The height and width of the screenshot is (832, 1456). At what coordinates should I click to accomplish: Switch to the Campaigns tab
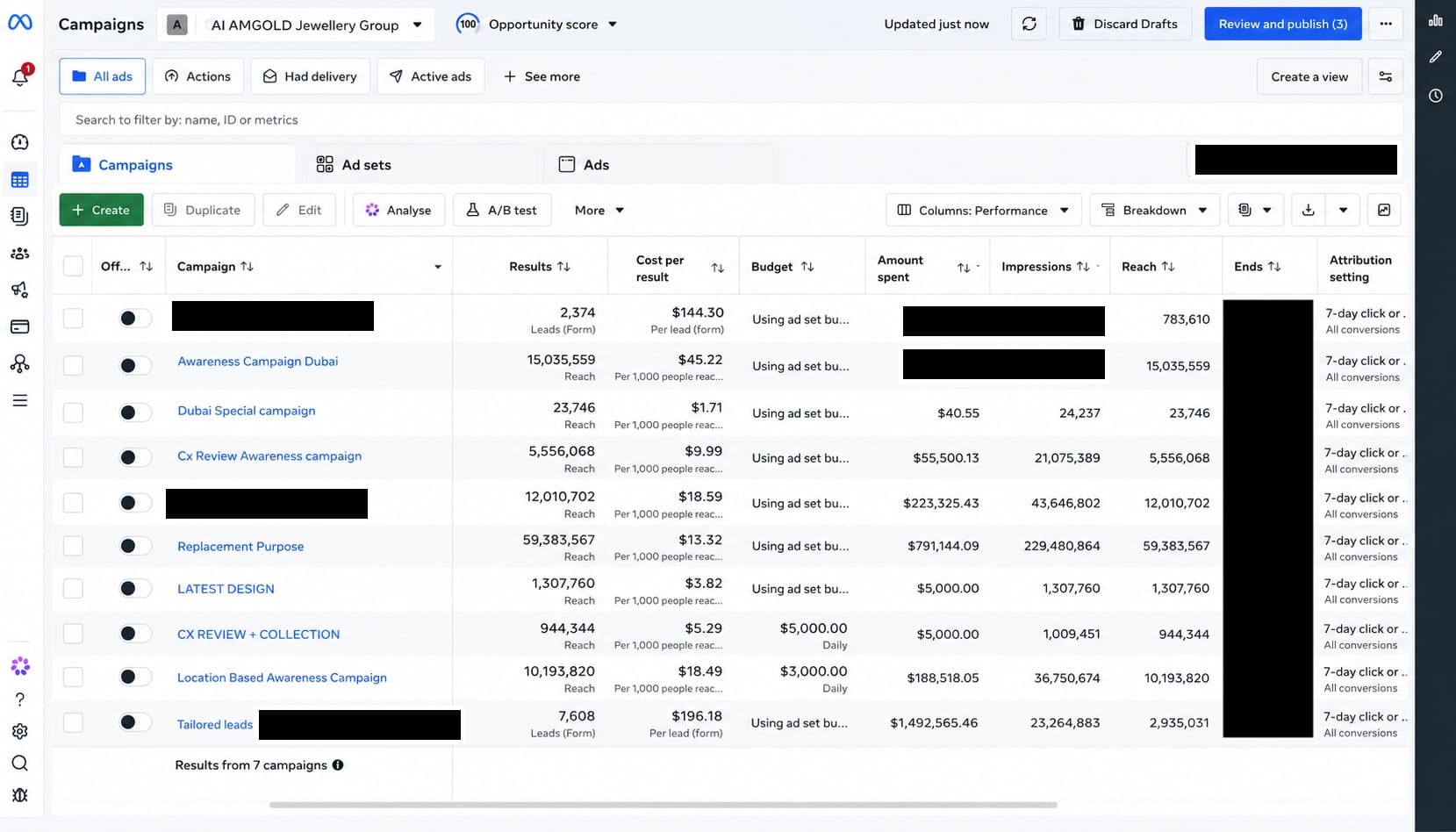point(177,164)
